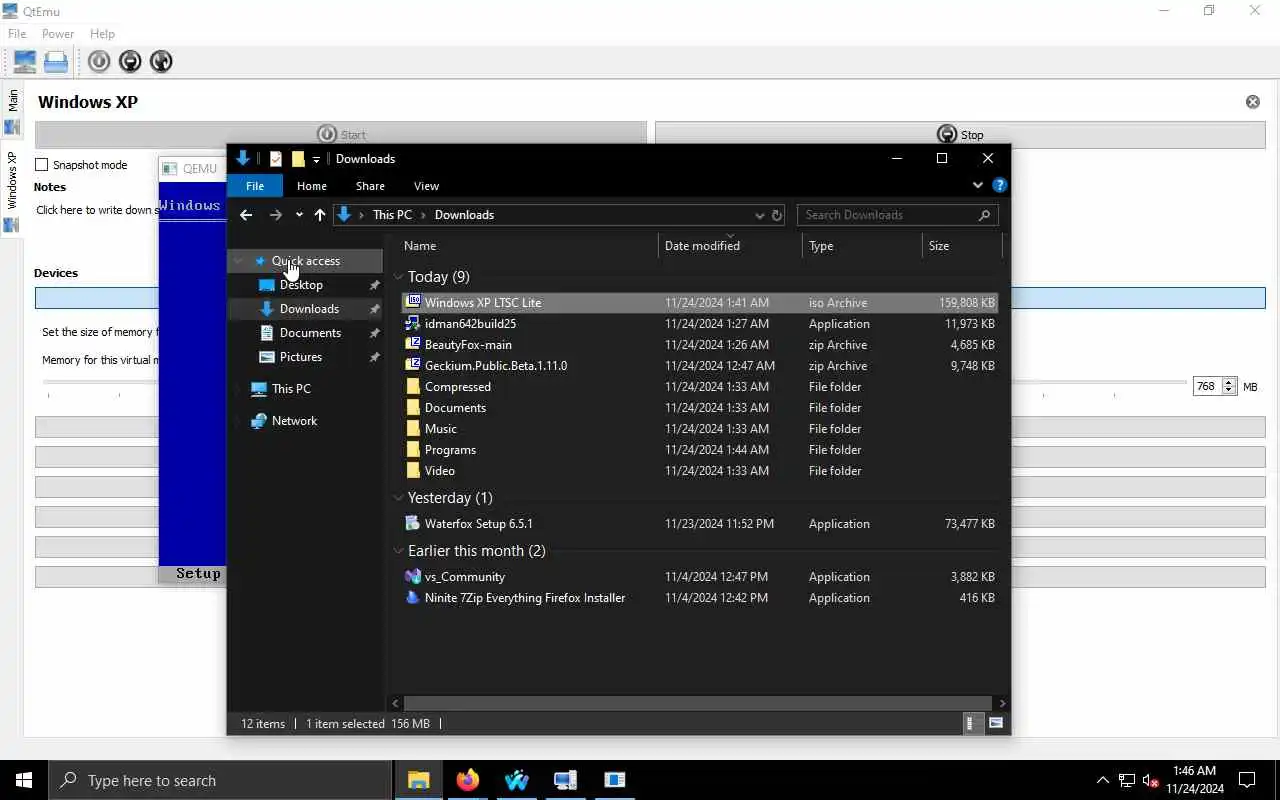This screenshot has height=800, width=1280.
Task: Open the notification center icon
Action: coord(1247,780)
